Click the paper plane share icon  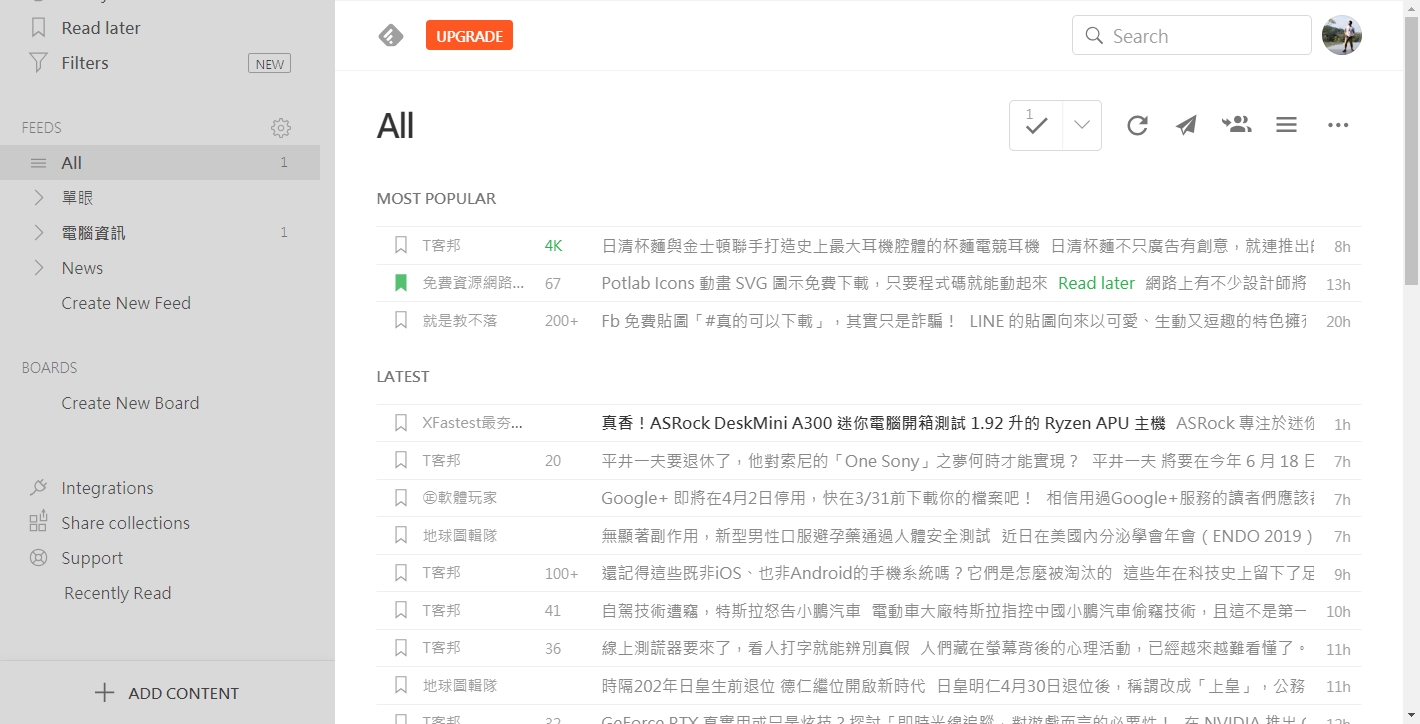(x=1186, y=125)
